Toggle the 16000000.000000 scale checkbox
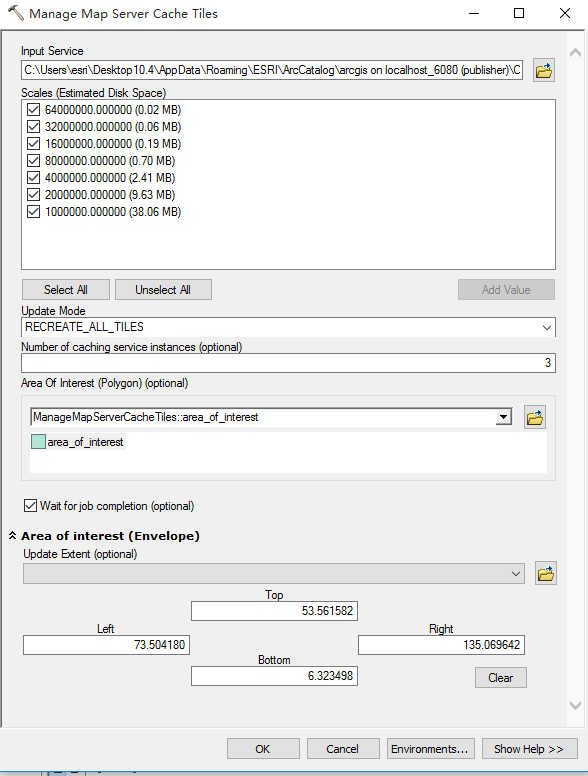 click(33, 144)
